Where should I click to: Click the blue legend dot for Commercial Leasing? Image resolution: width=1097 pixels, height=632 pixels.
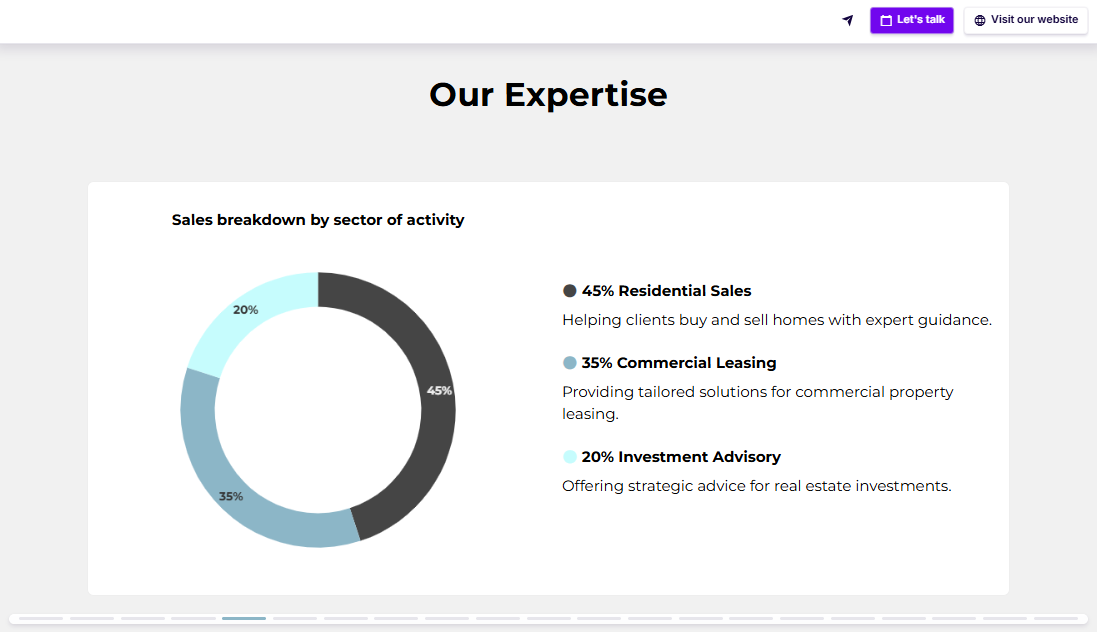(569, 362)
